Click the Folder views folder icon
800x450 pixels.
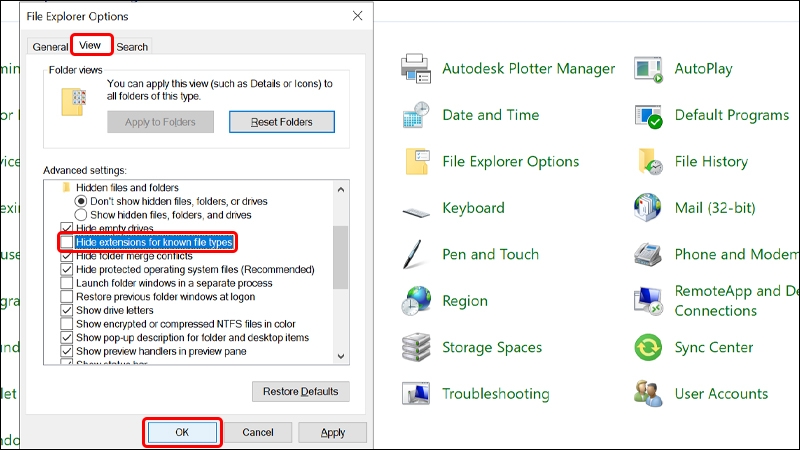click(73, 102)
